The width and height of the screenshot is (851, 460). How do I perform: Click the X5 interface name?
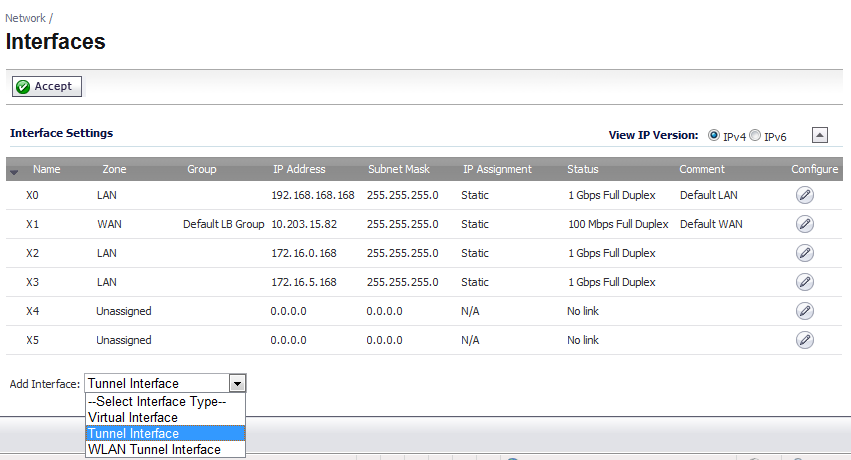33,340
